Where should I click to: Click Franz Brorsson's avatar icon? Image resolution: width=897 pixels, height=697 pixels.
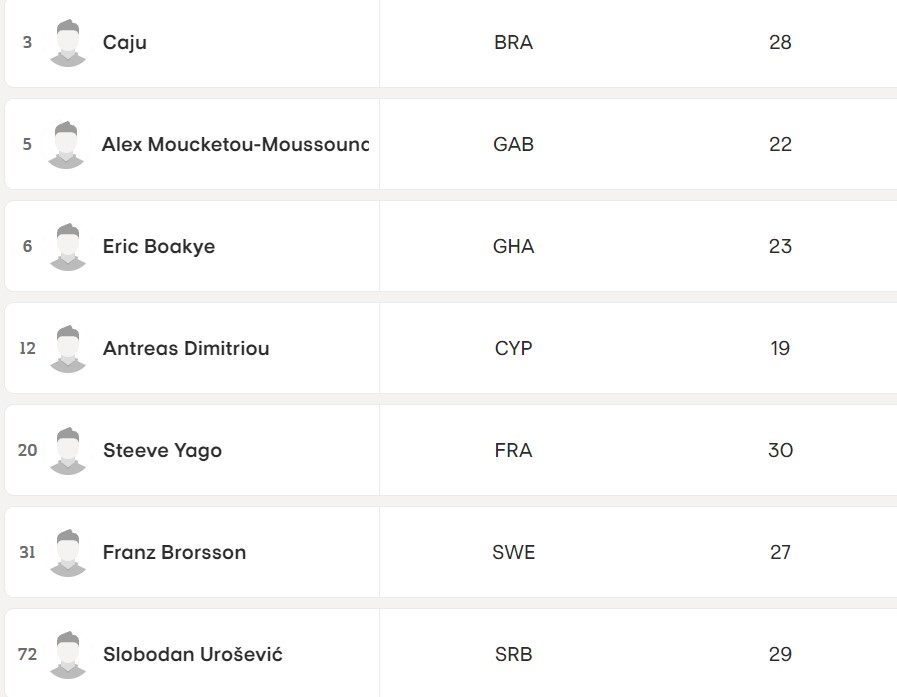click(x=67, y=553)
